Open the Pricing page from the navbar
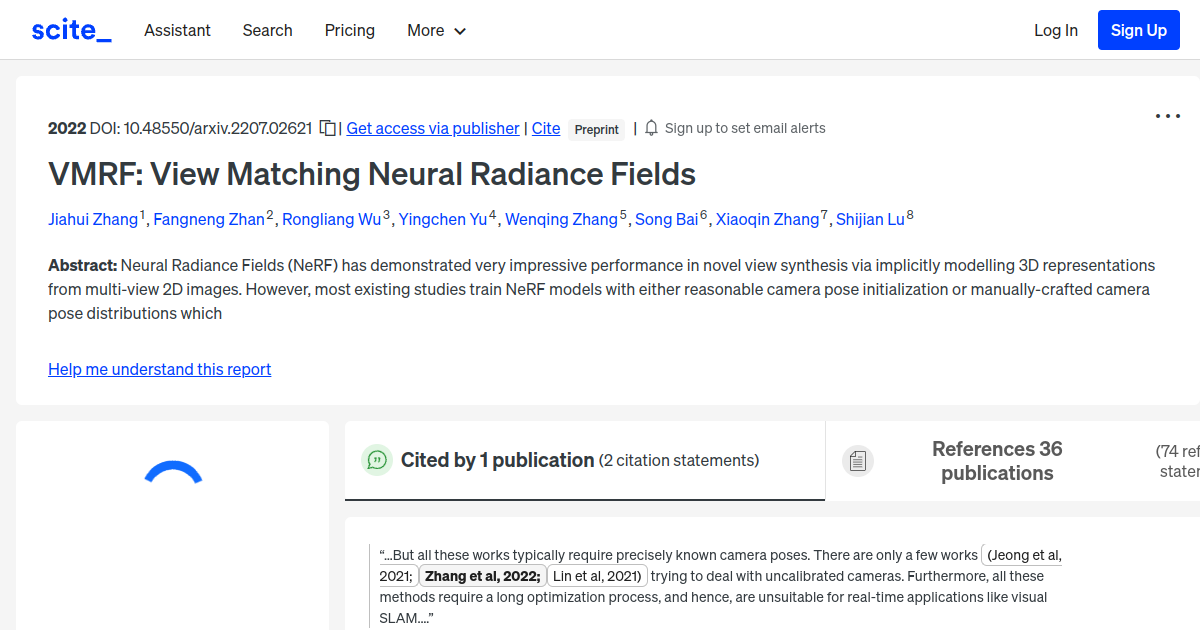This screenshot has height=630, width=1200. click(349, 31)
